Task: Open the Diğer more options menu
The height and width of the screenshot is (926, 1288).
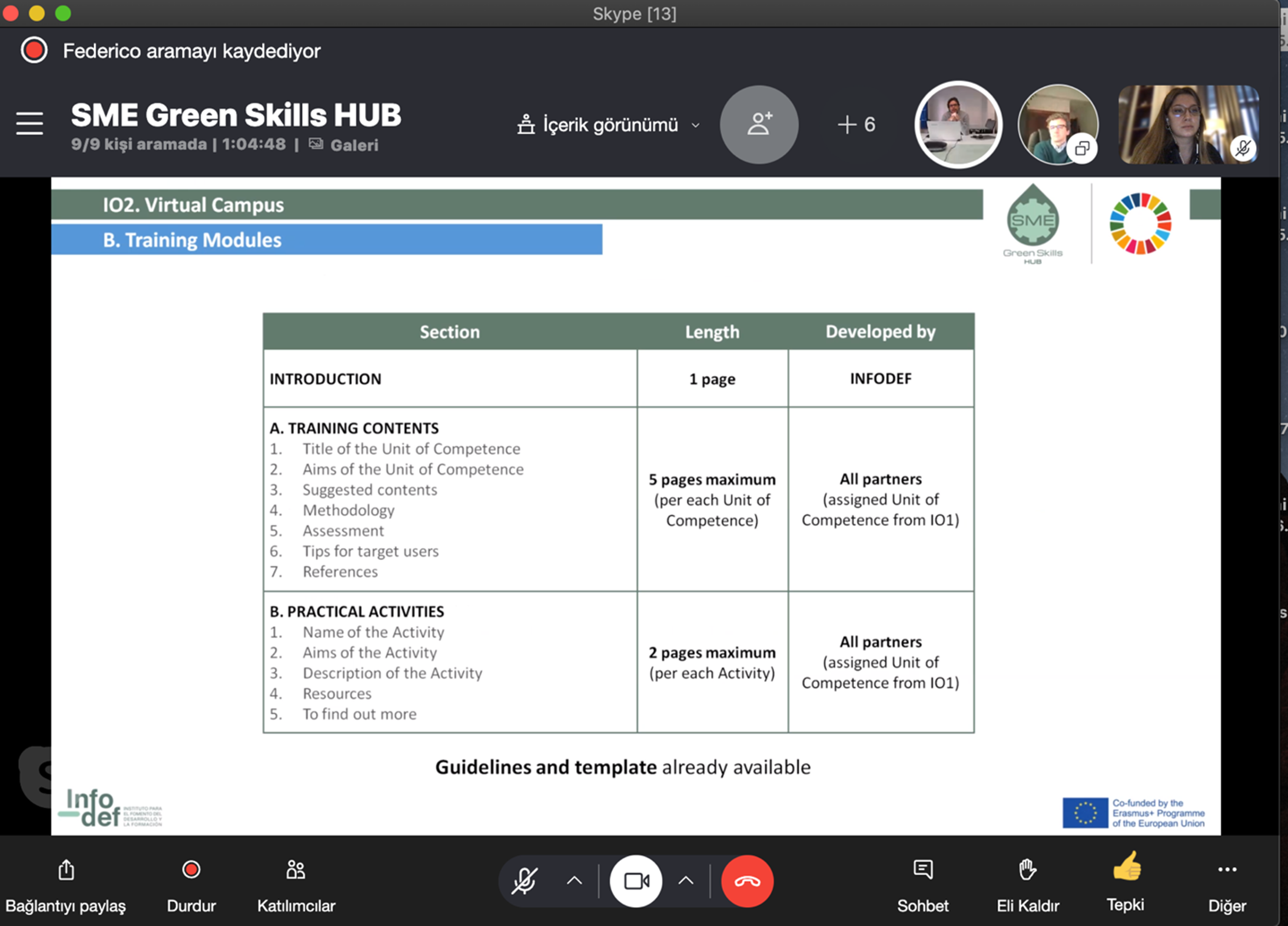Action: 1227,870
